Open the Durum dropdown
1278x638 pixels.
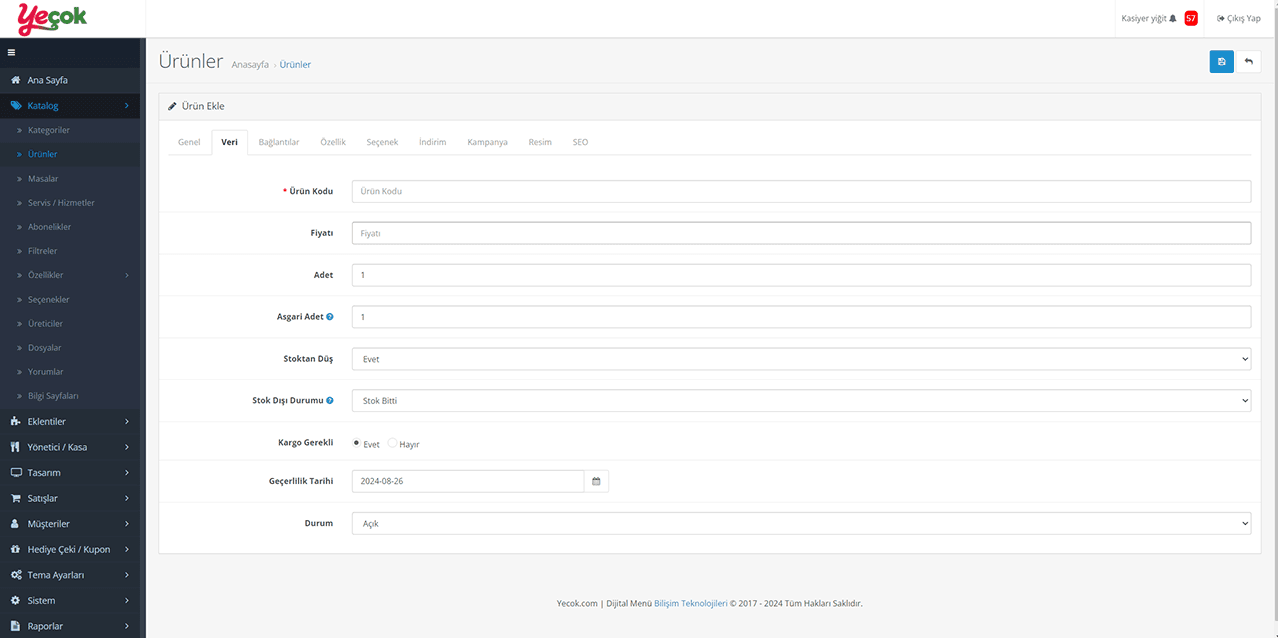coord(801,523)
